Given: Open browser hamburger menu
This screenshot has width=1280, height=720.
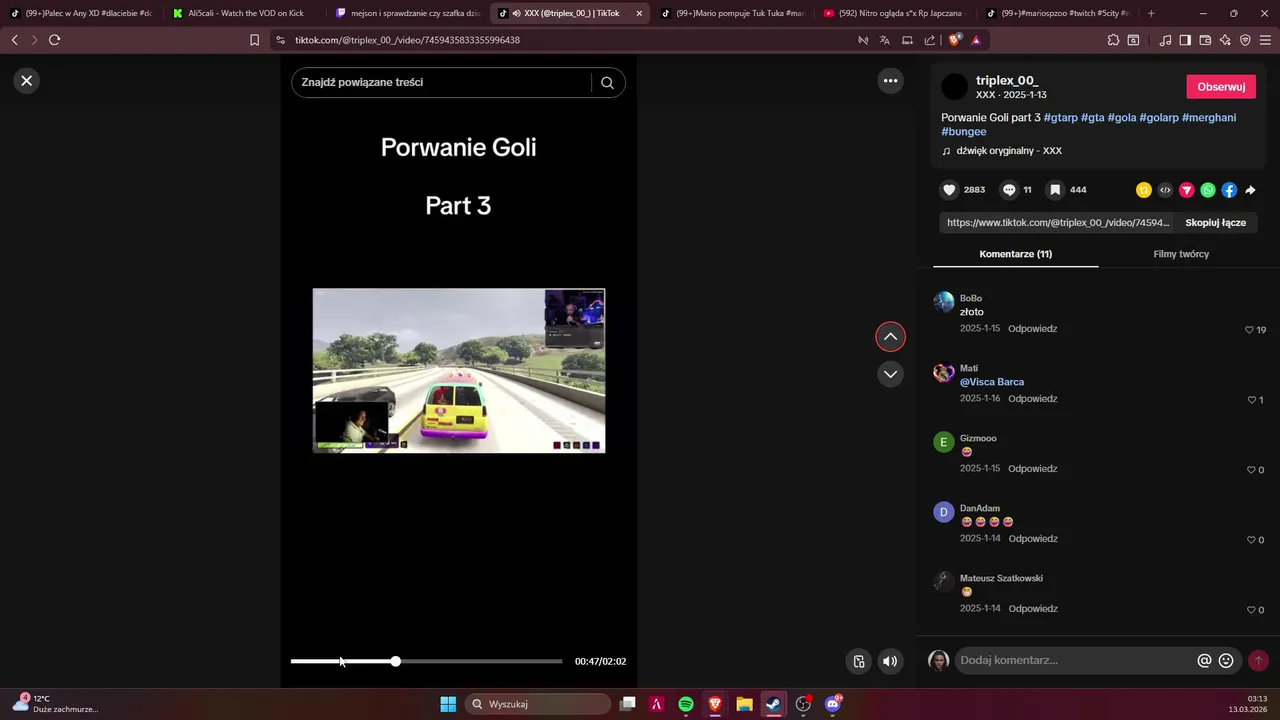Looking at the screenshot, I should coord(1265,40).
